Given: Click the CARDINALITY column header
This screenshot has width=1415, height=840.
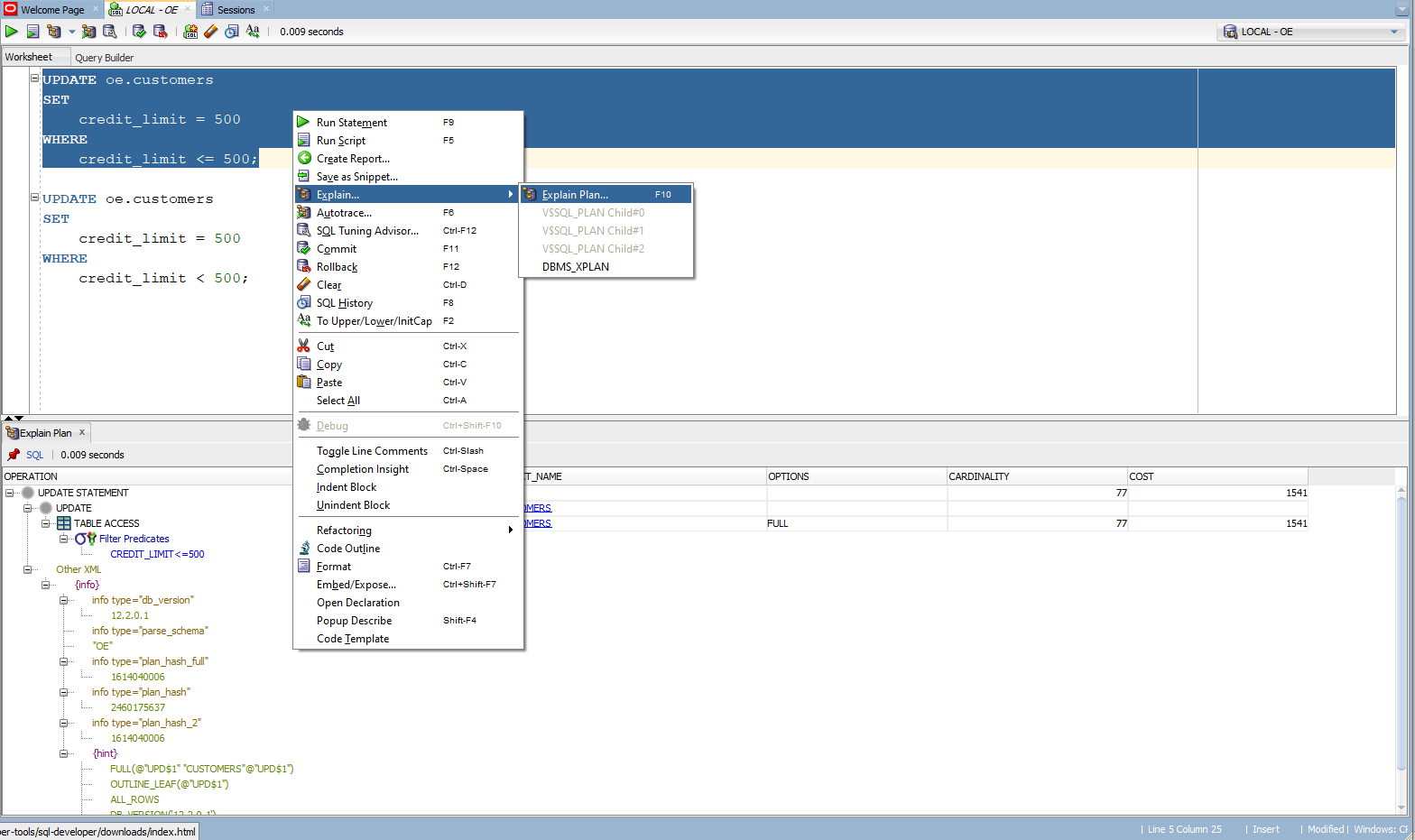Looking at the screenshot, I should coord(1037,476).
